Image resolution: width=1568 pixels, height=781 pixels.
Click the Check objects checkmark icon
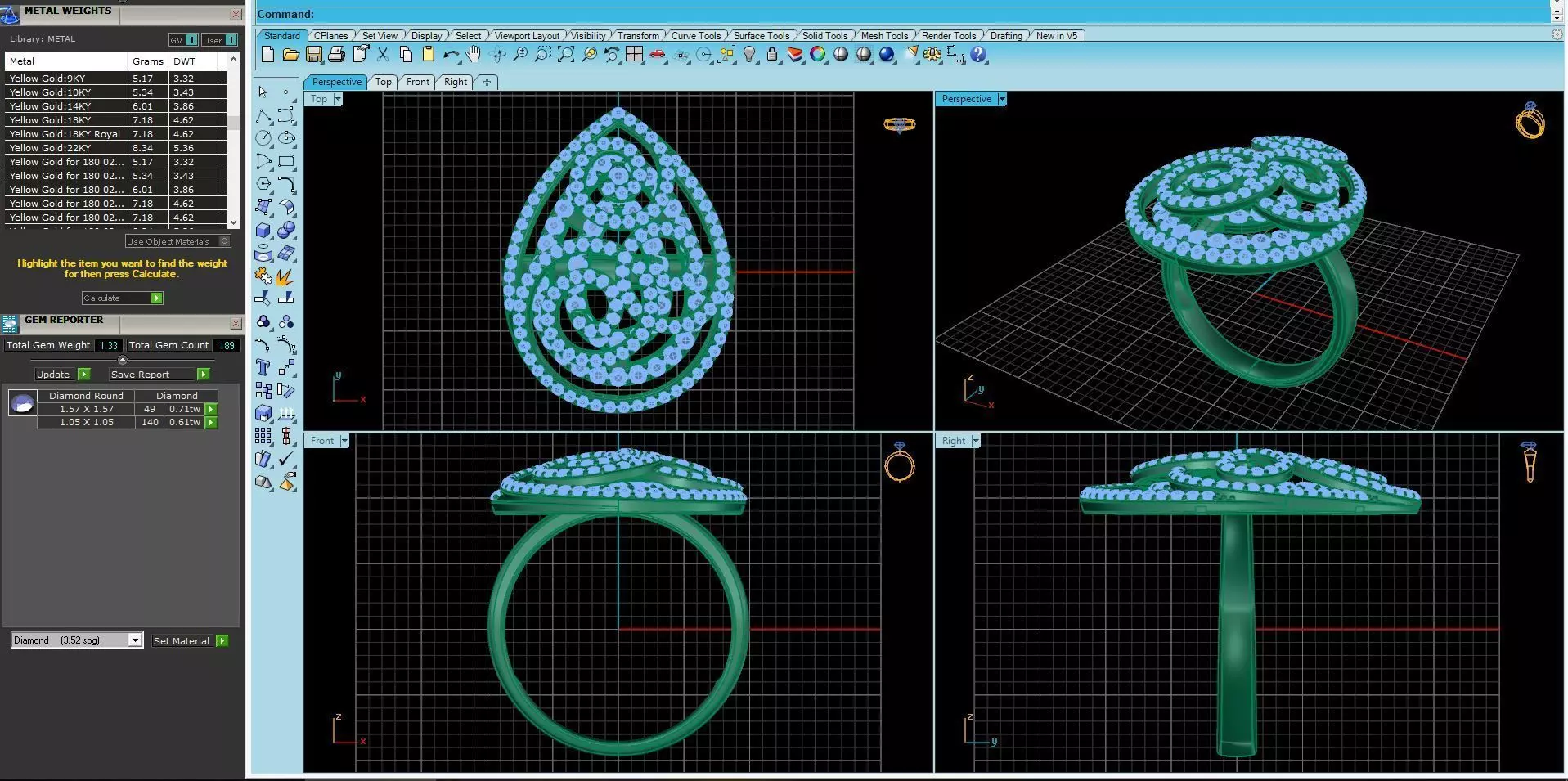(x=286, y=460)
